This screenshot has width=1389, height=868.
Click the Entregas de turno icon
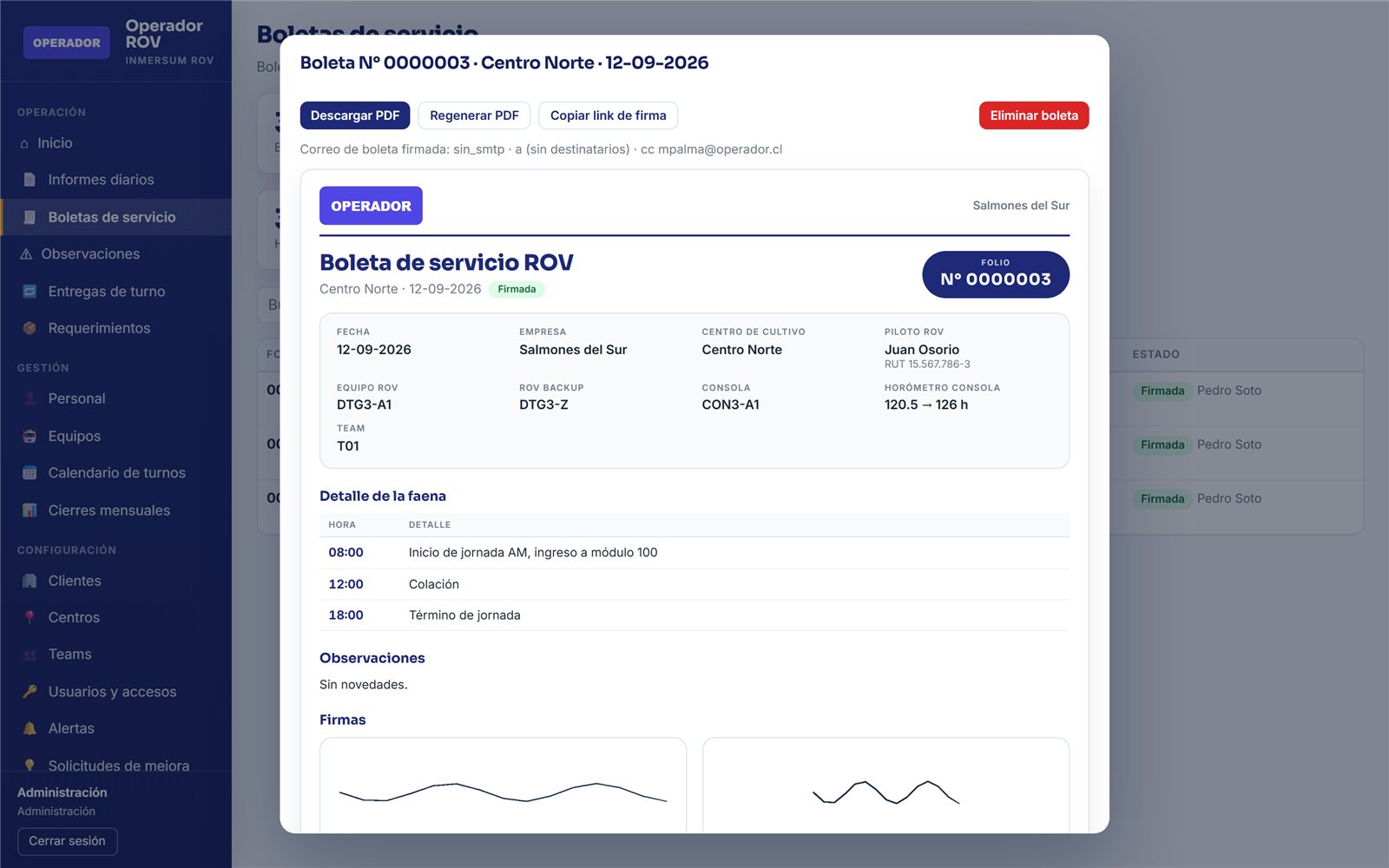point(30,292)
